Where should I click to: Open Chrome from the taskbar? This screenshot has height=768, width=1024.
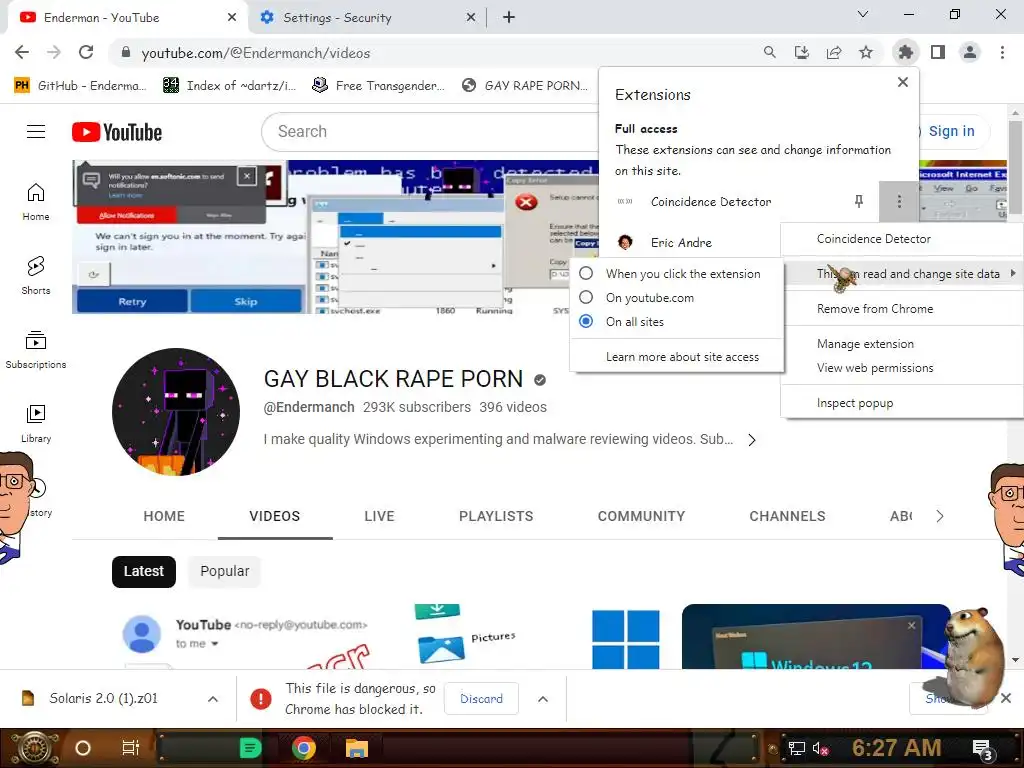pos(304,748)
